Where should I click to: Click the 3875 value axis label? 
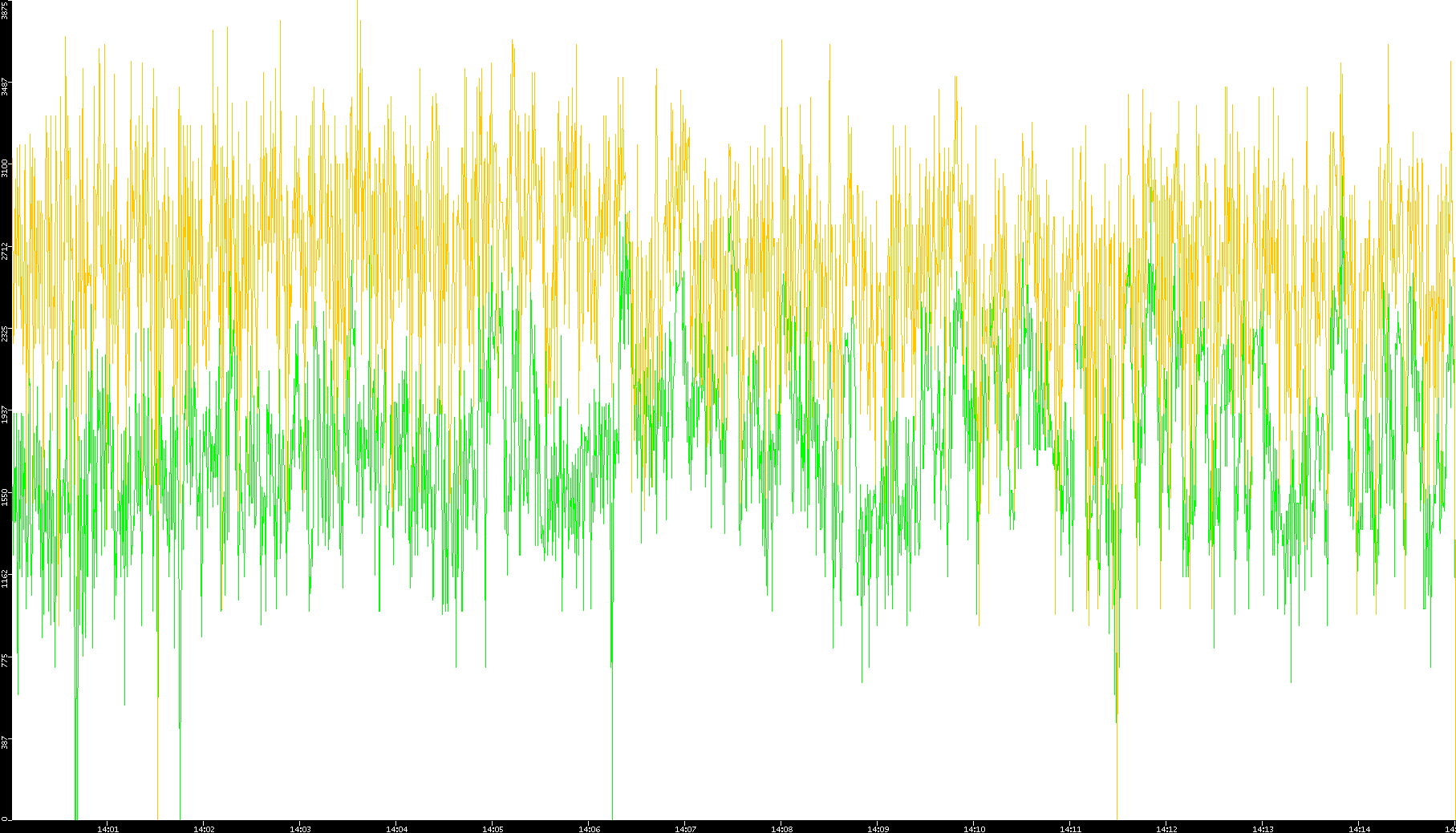(x=5, y=10)
